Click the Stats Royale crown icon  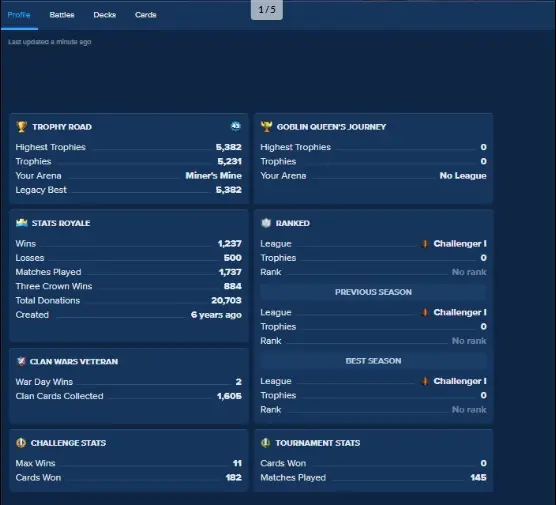coord(22,223)
